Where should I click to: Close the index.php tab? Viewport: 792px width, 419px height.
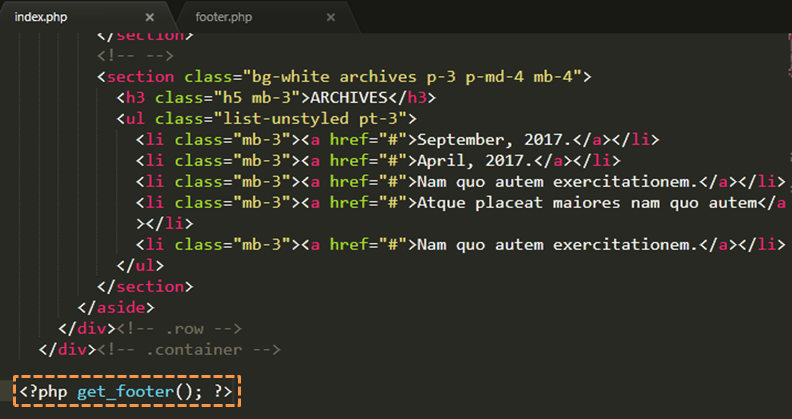[150, 17]
